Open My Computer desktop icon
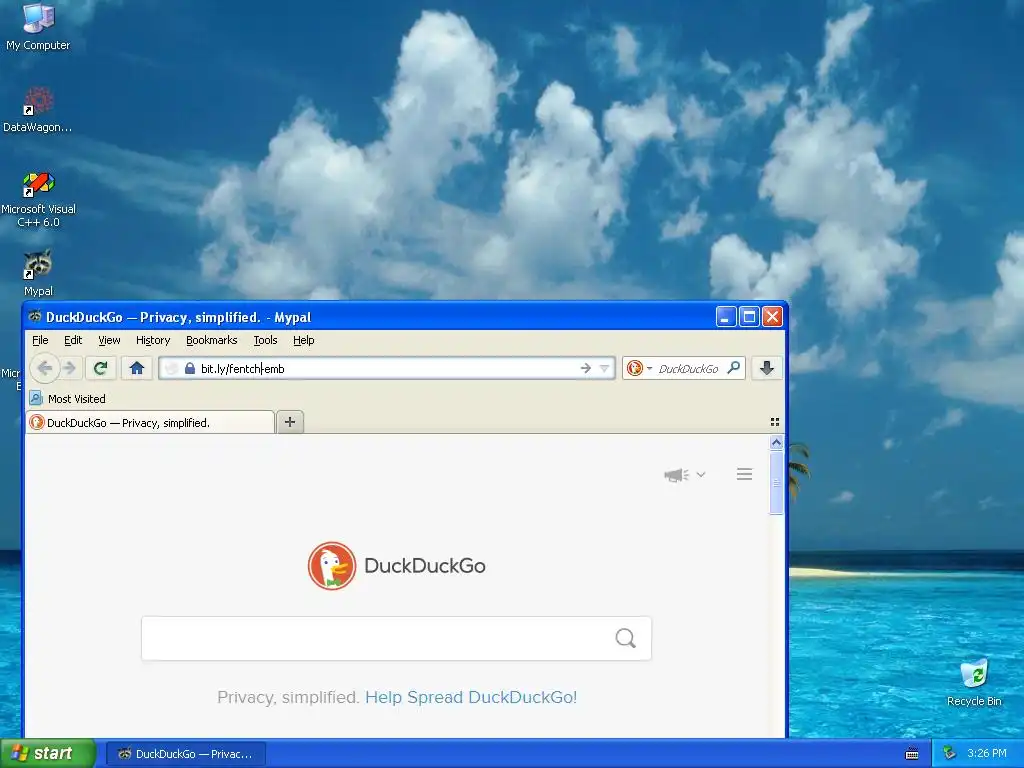Image resolution: width=1024 pixels, height=768 pixels. click(x=38, y=26)
